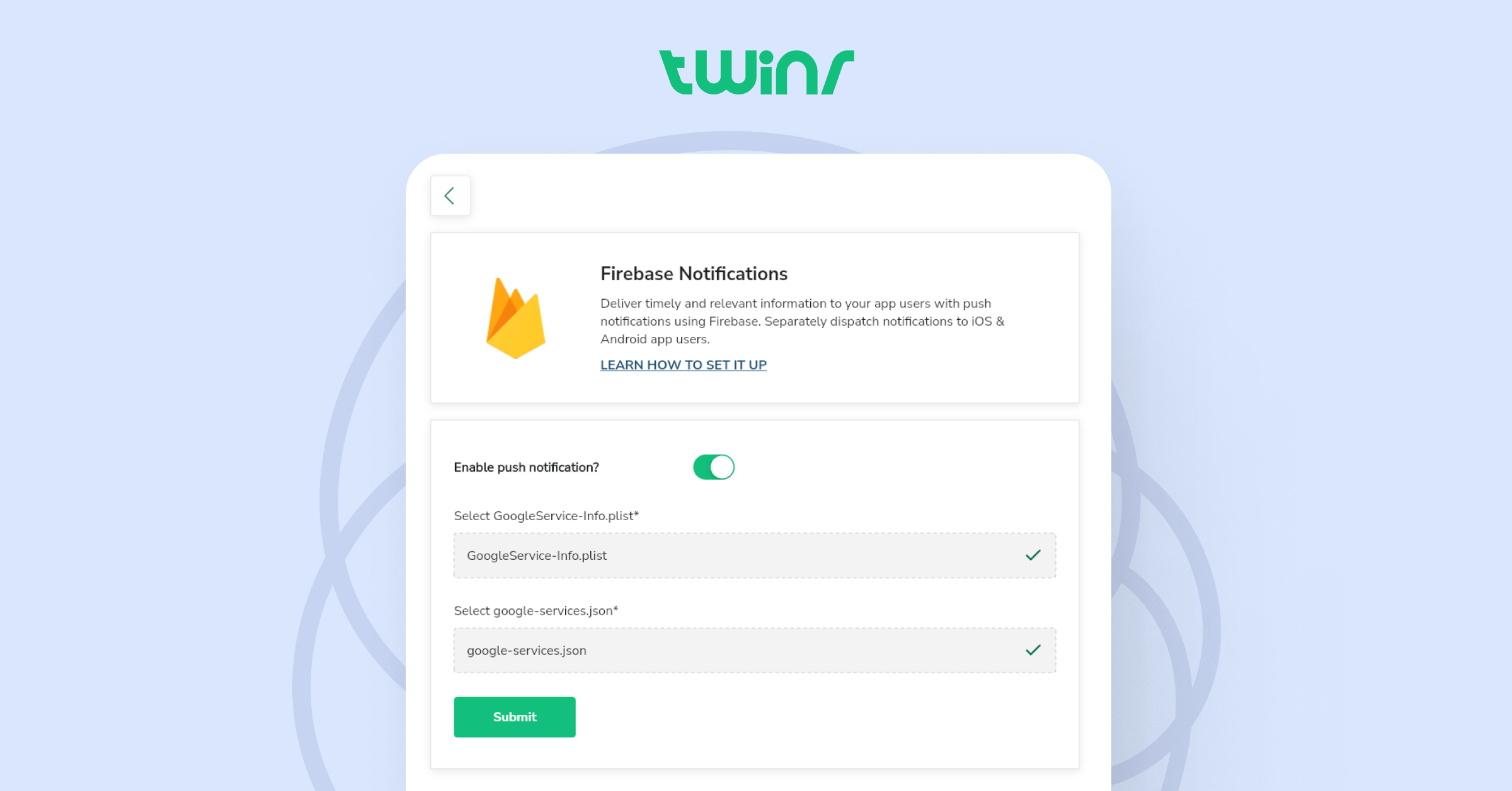Toggle the enable push notification switch

(x=715, y=466)
